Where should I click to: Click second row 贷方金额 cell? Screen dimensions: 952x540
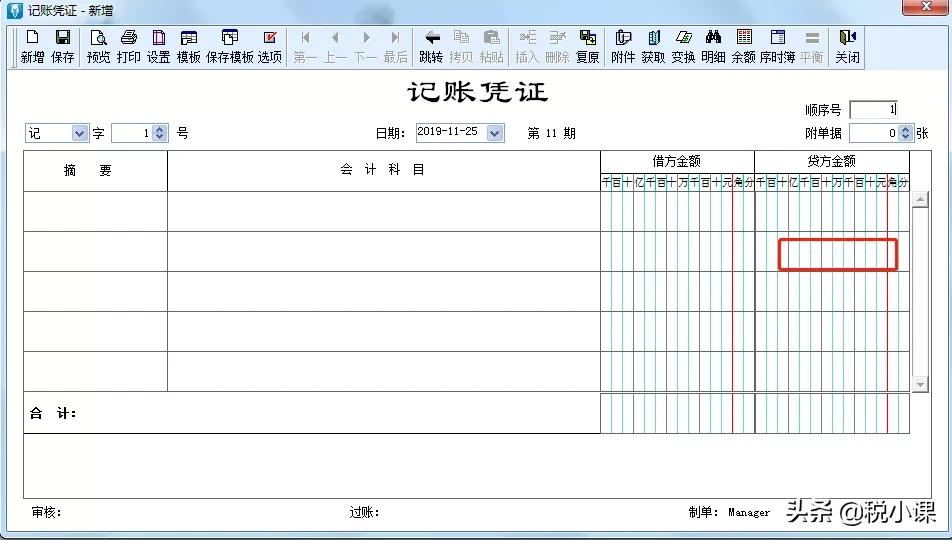832,251
